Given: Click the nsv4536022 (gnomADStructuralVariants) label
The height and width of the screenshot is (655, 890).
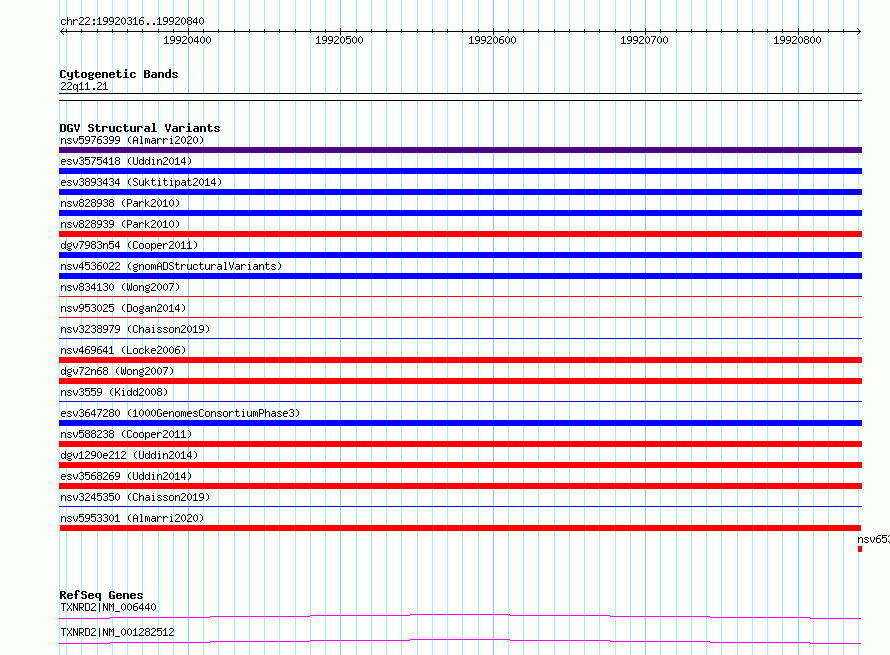Looking at the screenshot, I should [171, 266].
